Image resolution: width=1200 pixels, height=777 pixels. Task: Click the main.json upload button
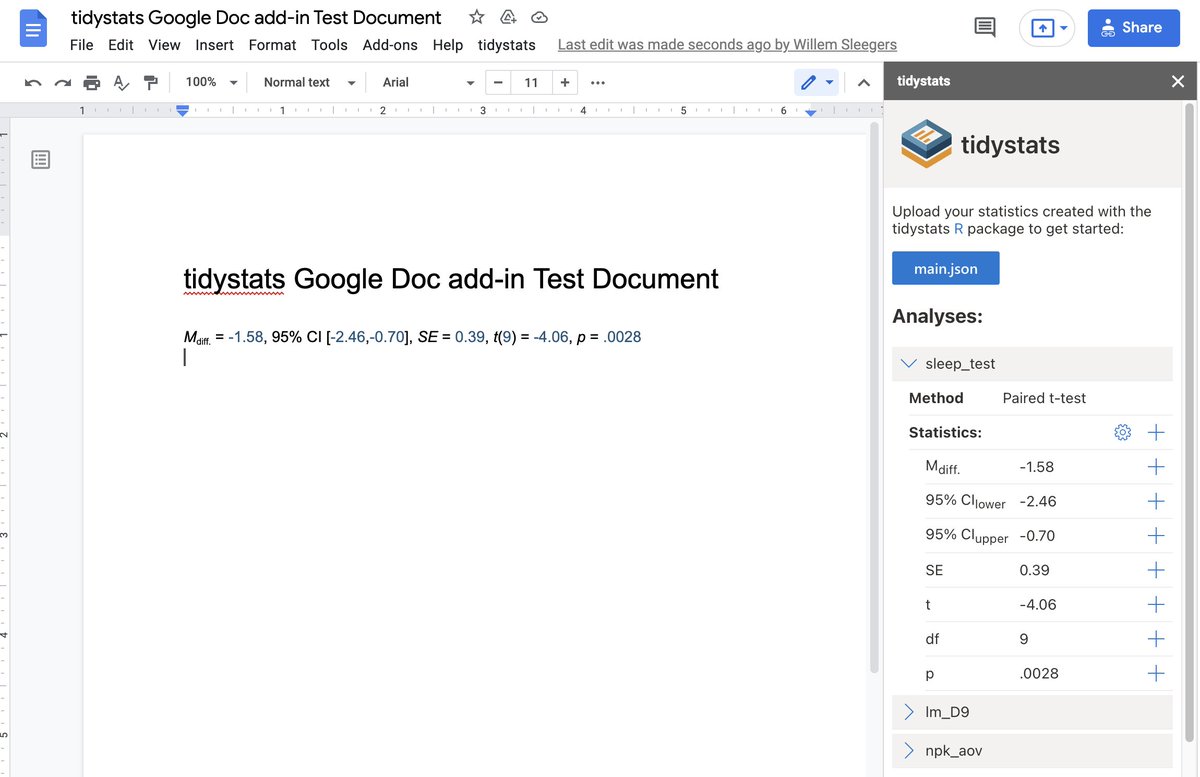(x=945, y=269)
